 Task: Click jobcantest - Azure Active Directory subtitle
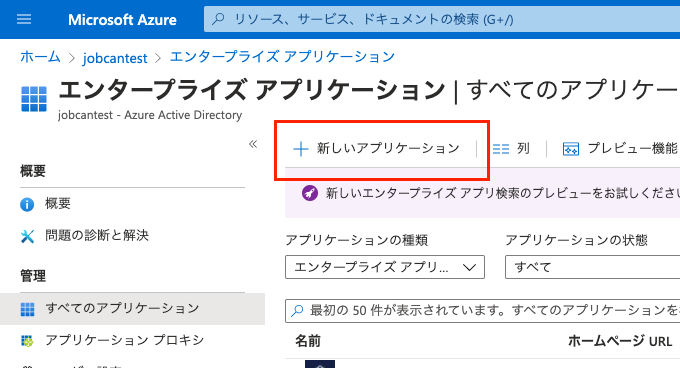coord(150,115)
